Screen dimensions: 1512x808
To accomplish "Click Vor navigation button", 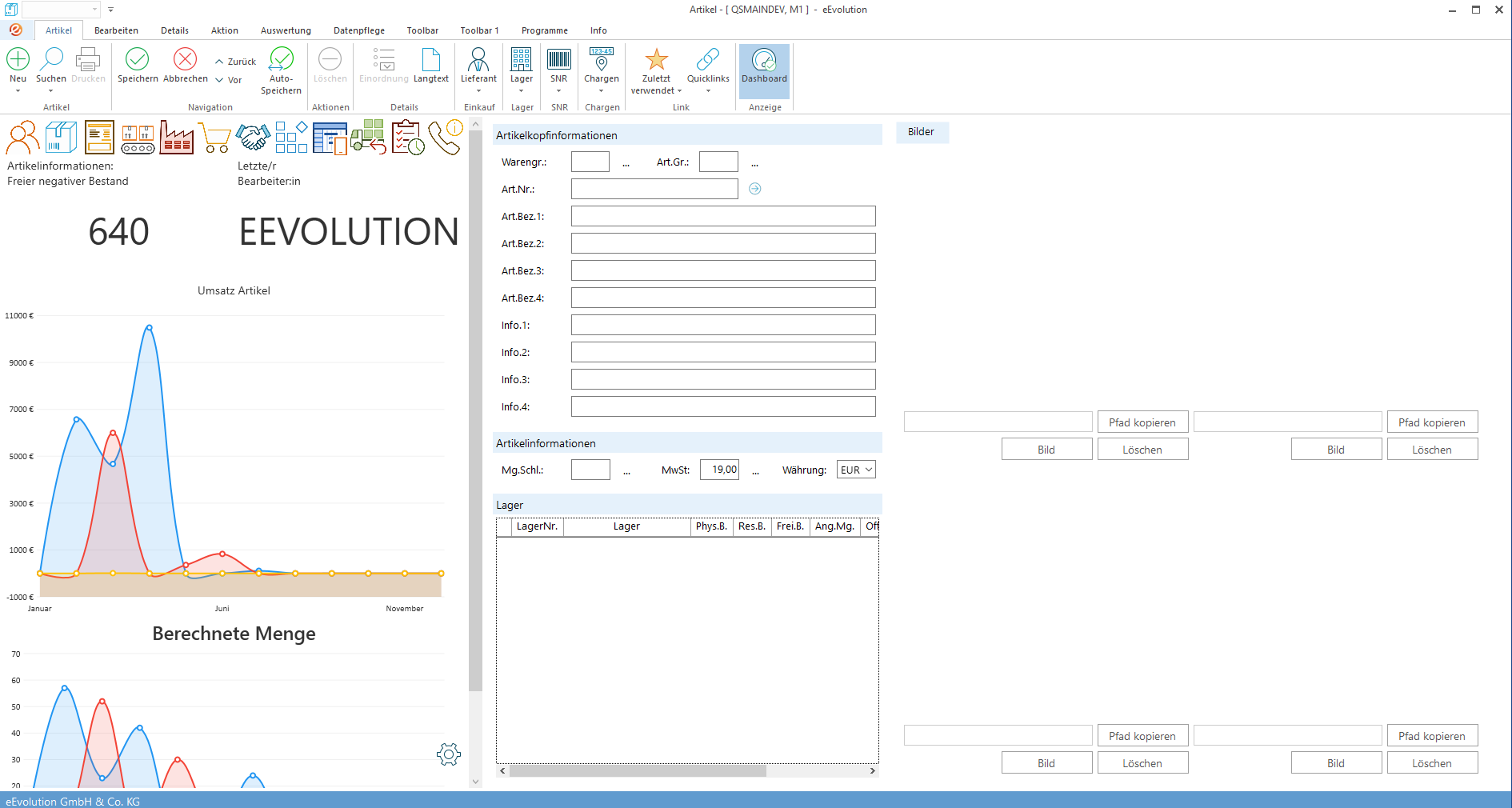I will (x=228, y=80).
